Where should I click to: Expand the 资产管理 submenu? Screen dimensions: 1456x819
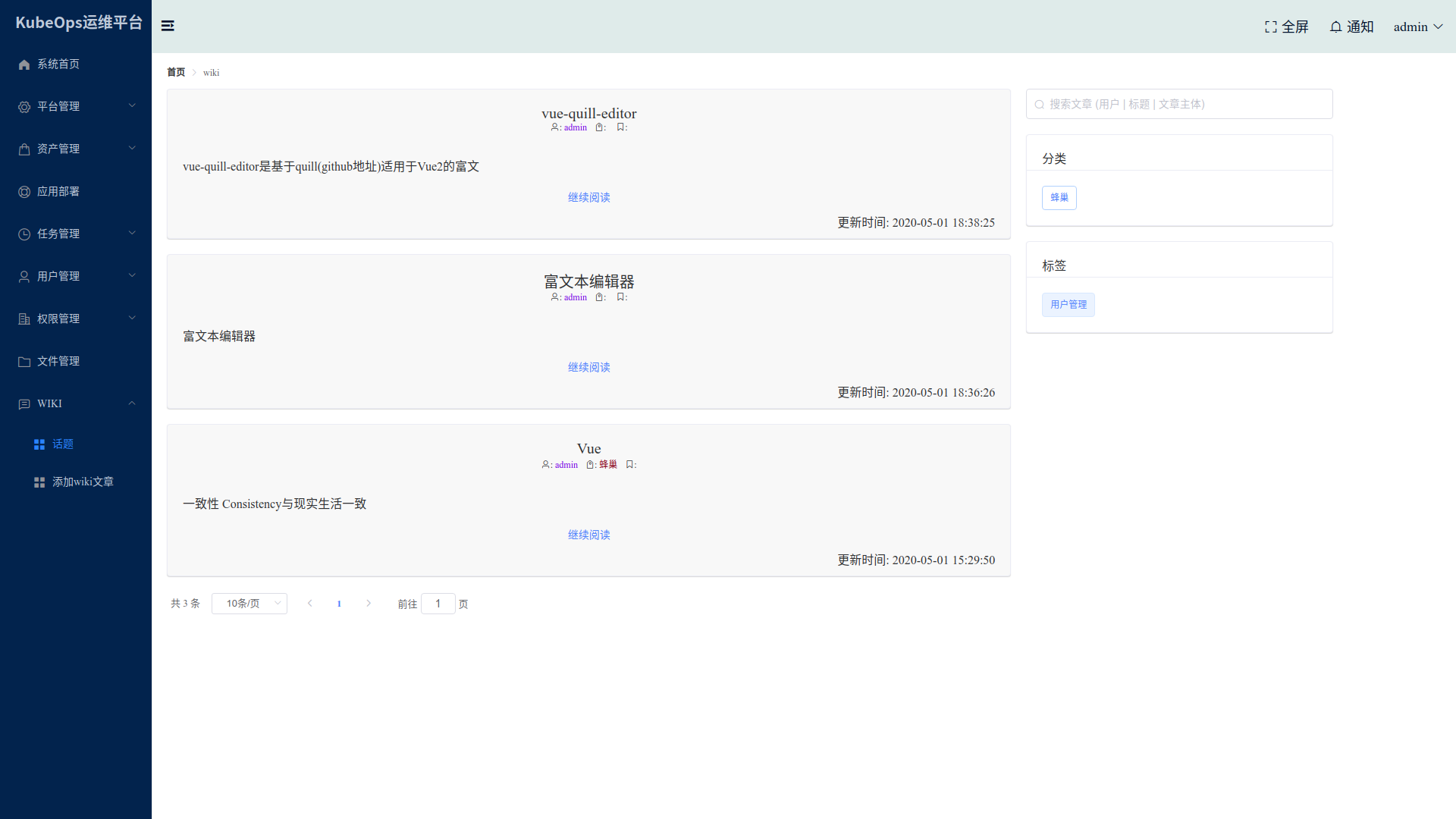click(x=132, y=148)
